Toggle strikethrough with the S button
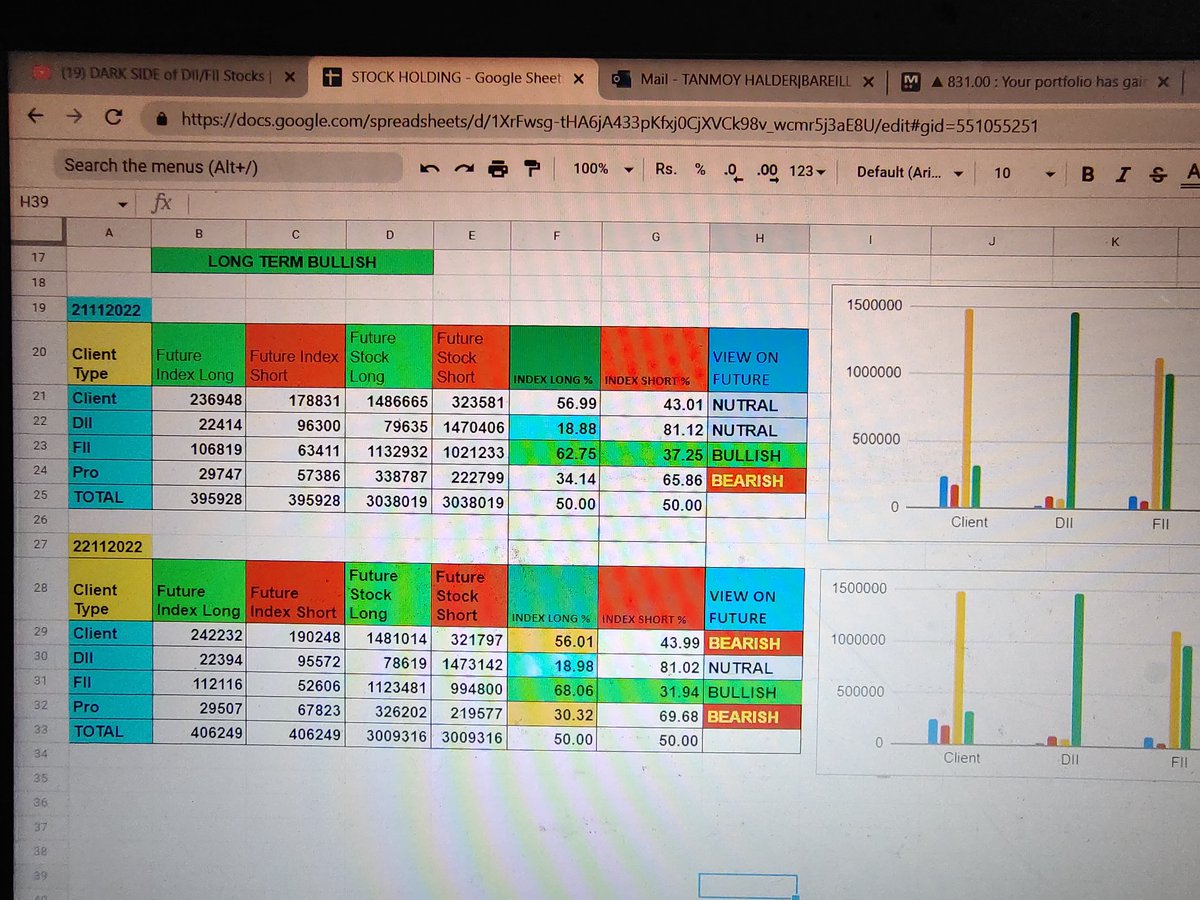The image size is (1200, 900). 1158,175
